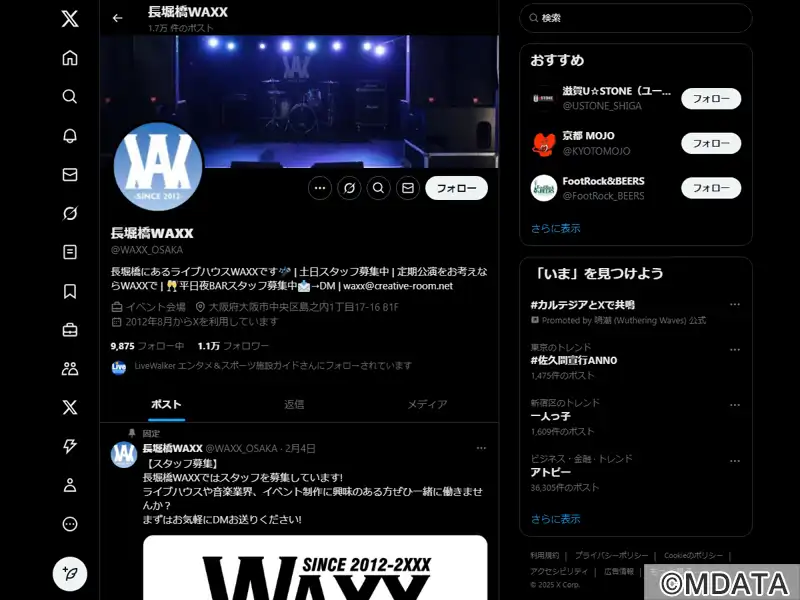Follow FootRock&BEERS account

tap(711, 188)
